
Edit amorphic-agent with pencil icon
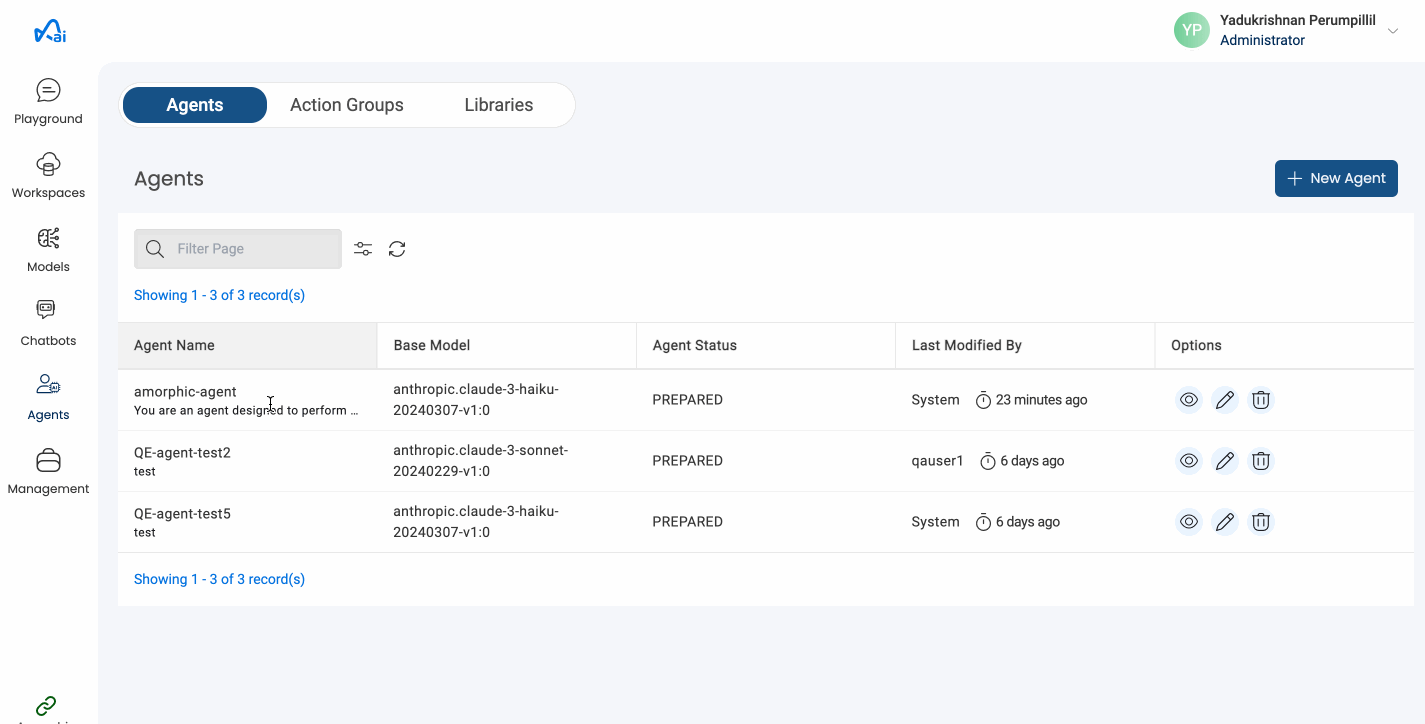point(1225,400)
